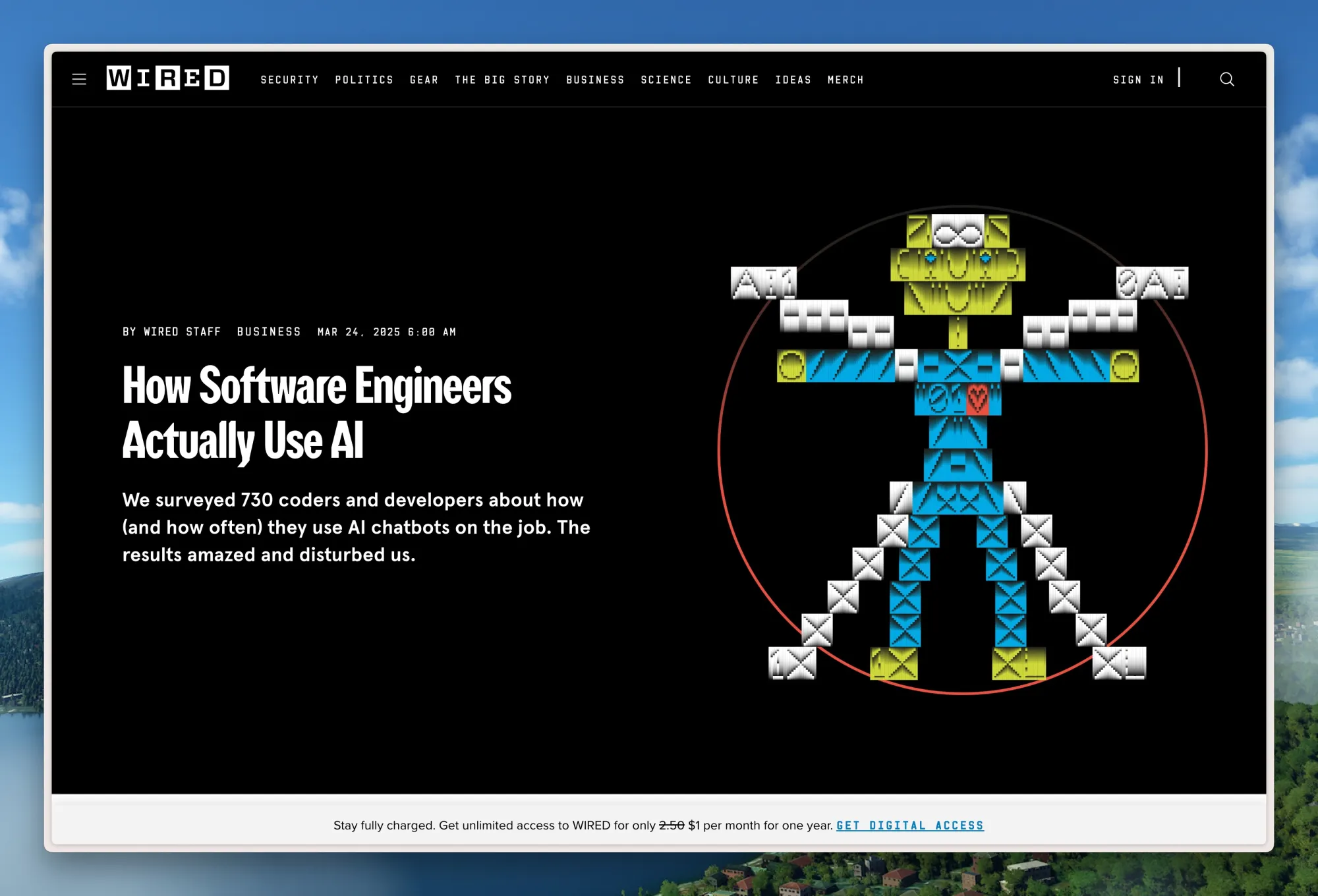
Task: Click the article summary about 730 coders
Action: click(356, 527)
